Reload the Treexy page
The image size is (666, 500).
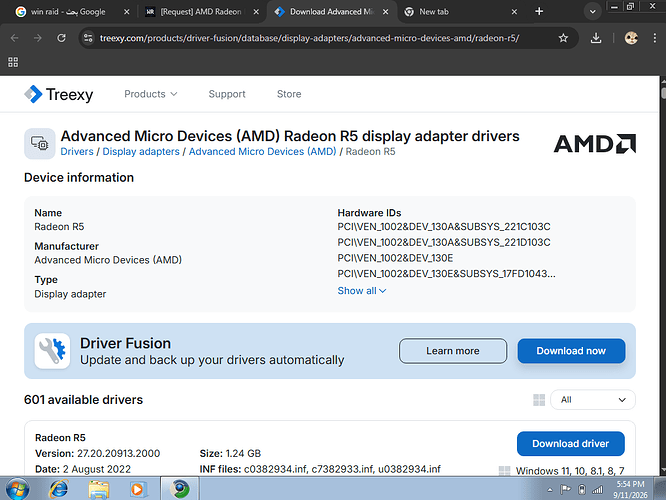click(x=62, y=38)
